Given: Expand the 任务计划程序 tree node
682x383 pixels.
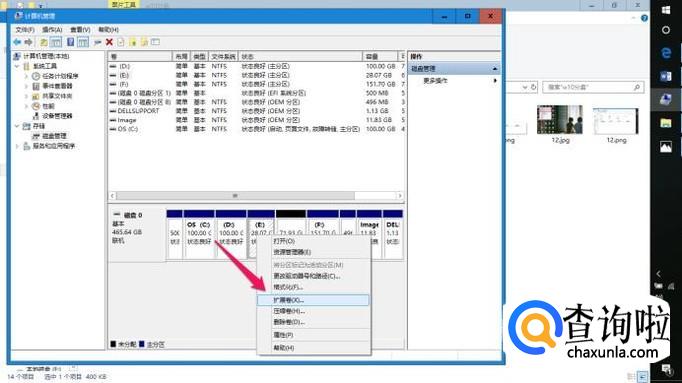Looking at the screenshot, I should click(x=26, y=76).
